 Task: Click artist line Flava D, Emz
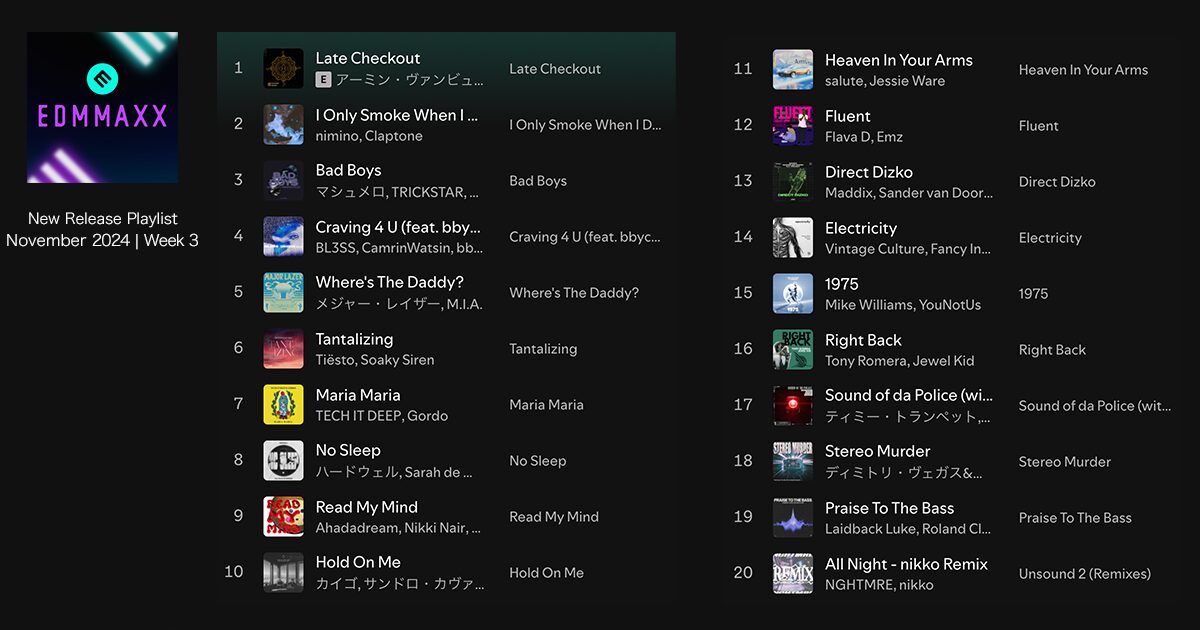coord(864,137)
